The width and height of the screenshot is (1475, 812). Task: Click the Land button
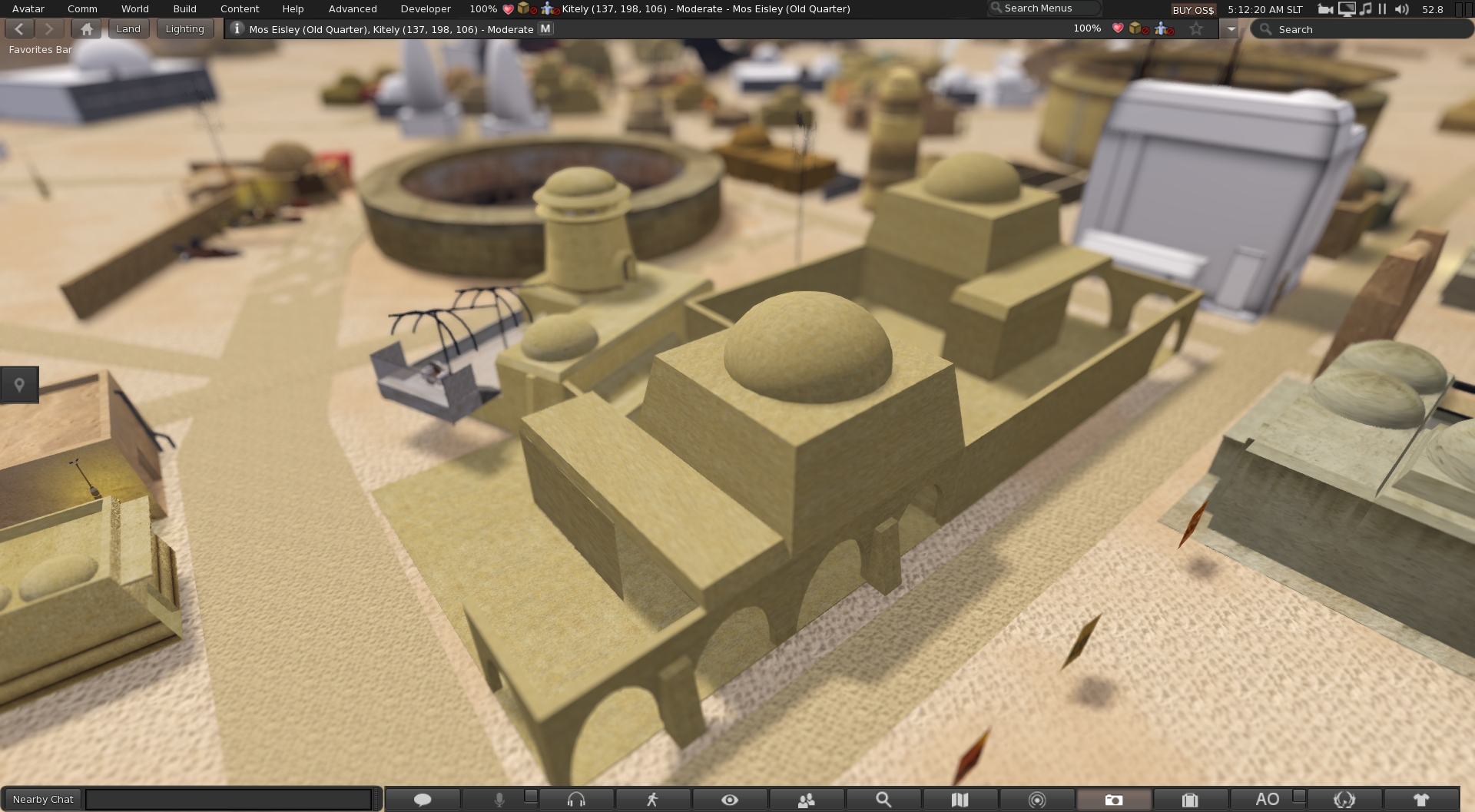[x=128, y=29]
